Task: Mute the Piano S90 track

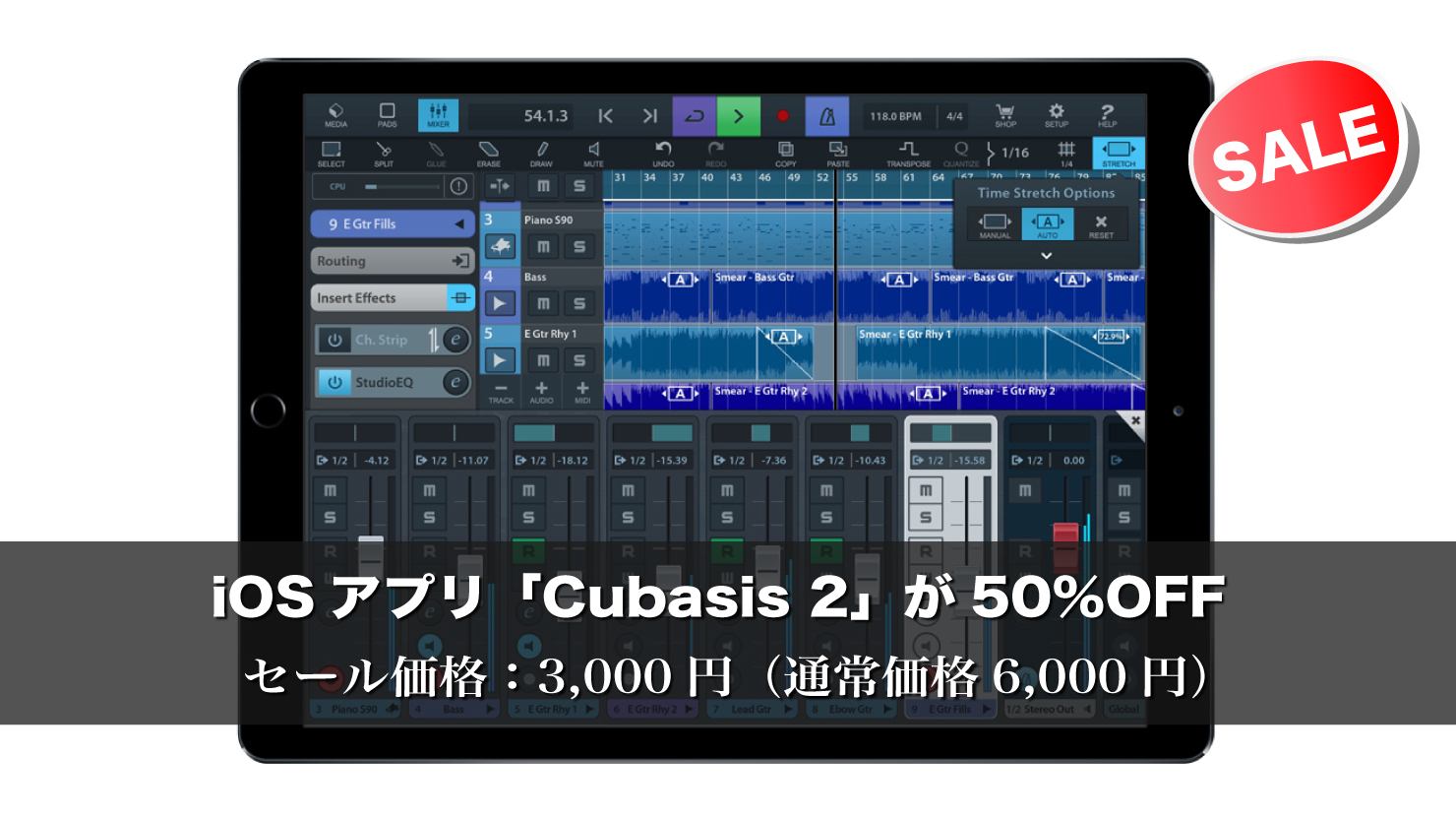Action: pos(543,246)
